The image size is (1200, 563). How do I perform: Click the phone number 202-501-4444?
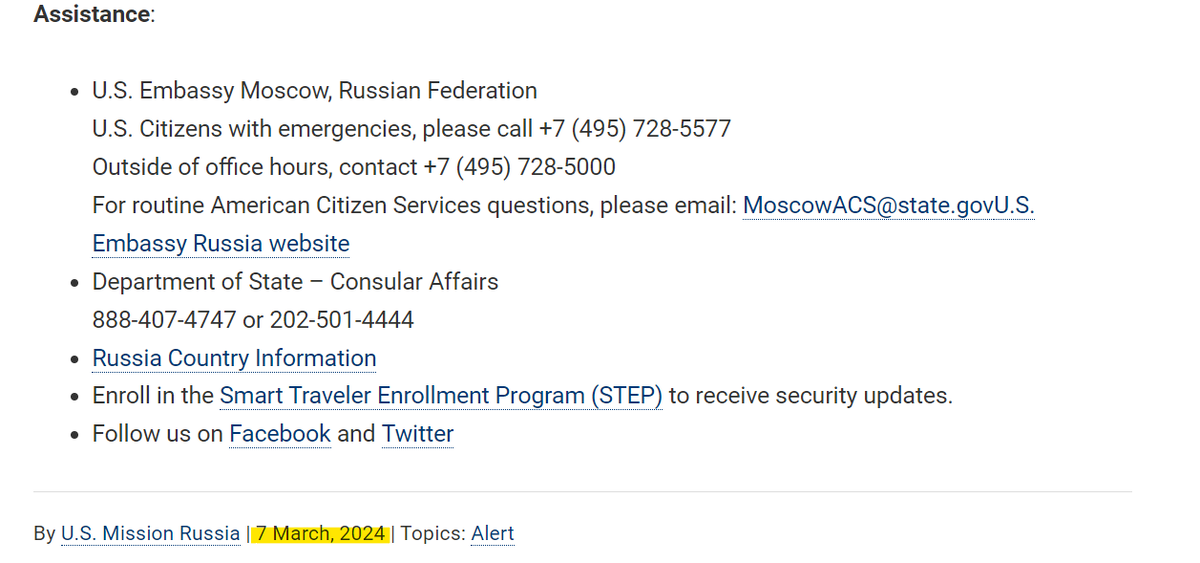click(340, 320)
